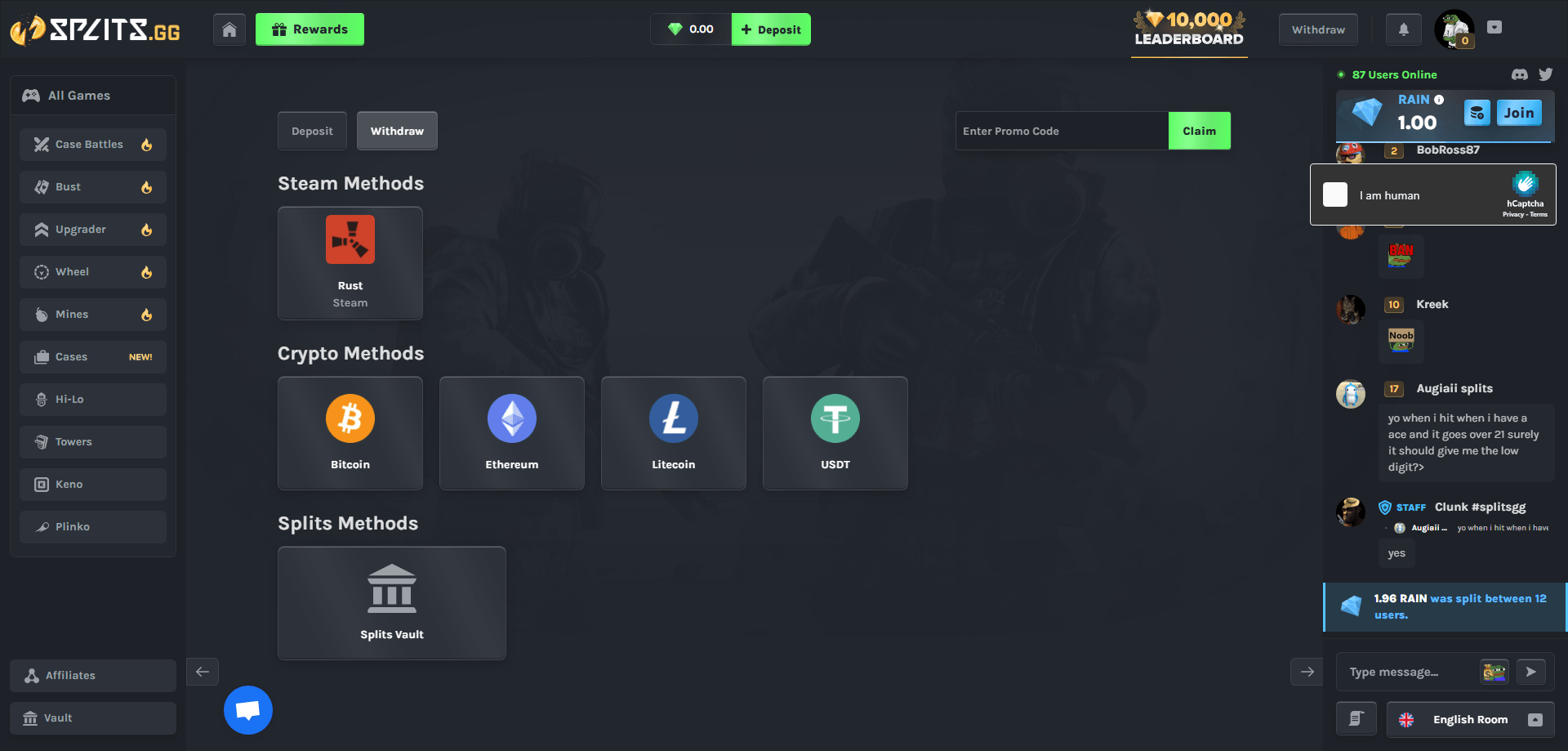The image size is (1568, 751).
Task: Select the USDT method
Action: [x=835, y=433]
